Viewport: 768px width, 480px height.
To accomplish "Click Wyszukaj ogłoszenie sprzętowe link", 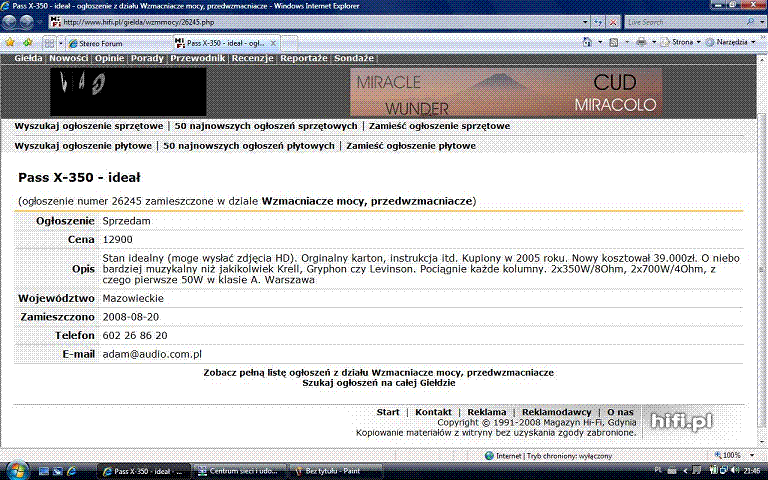I will (89, 126).
